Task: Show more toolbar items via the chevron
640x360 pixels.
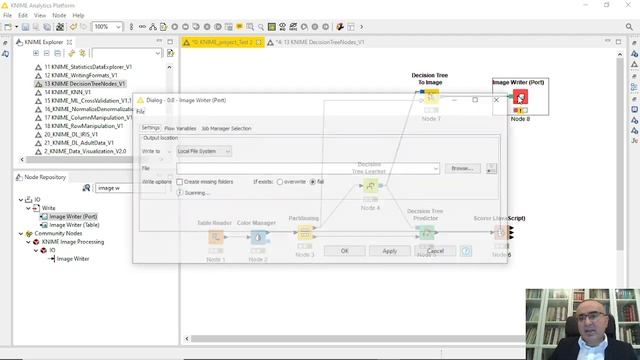Action: pyautogui.click(x=361, y=27)
